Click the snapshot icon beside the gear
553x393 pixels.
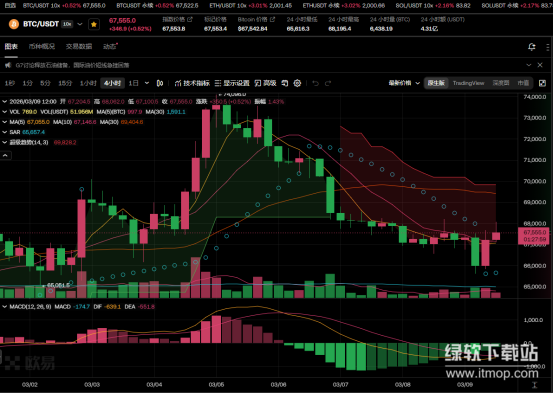[x=285, y=83]
